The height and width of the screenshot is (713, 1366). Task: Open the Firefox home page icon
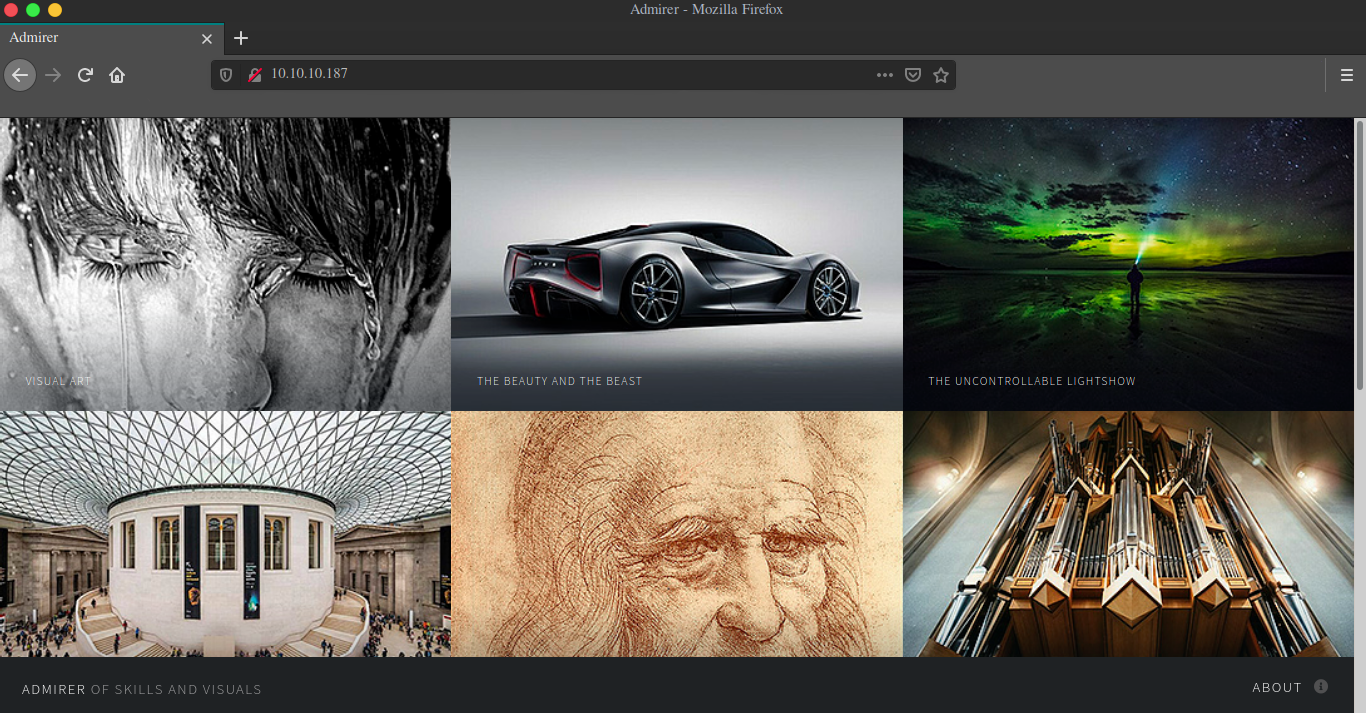(x=117, y=75)
